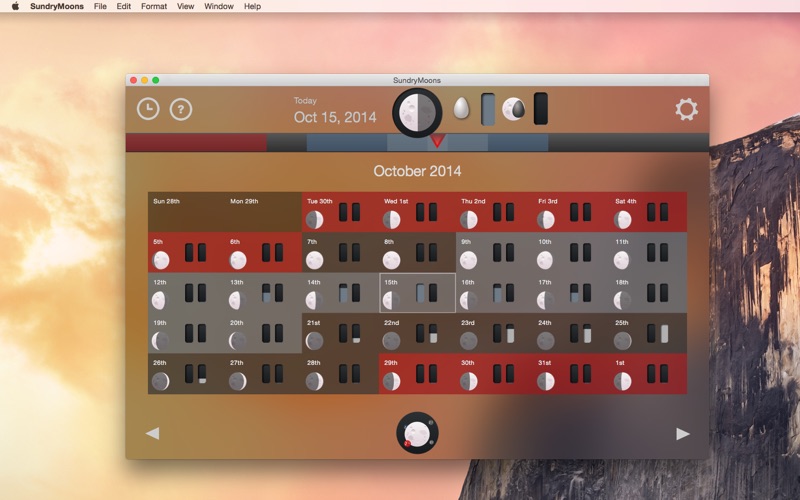Click the moon icon on Thu 2nd
The image size is (800, 500).
468,220
